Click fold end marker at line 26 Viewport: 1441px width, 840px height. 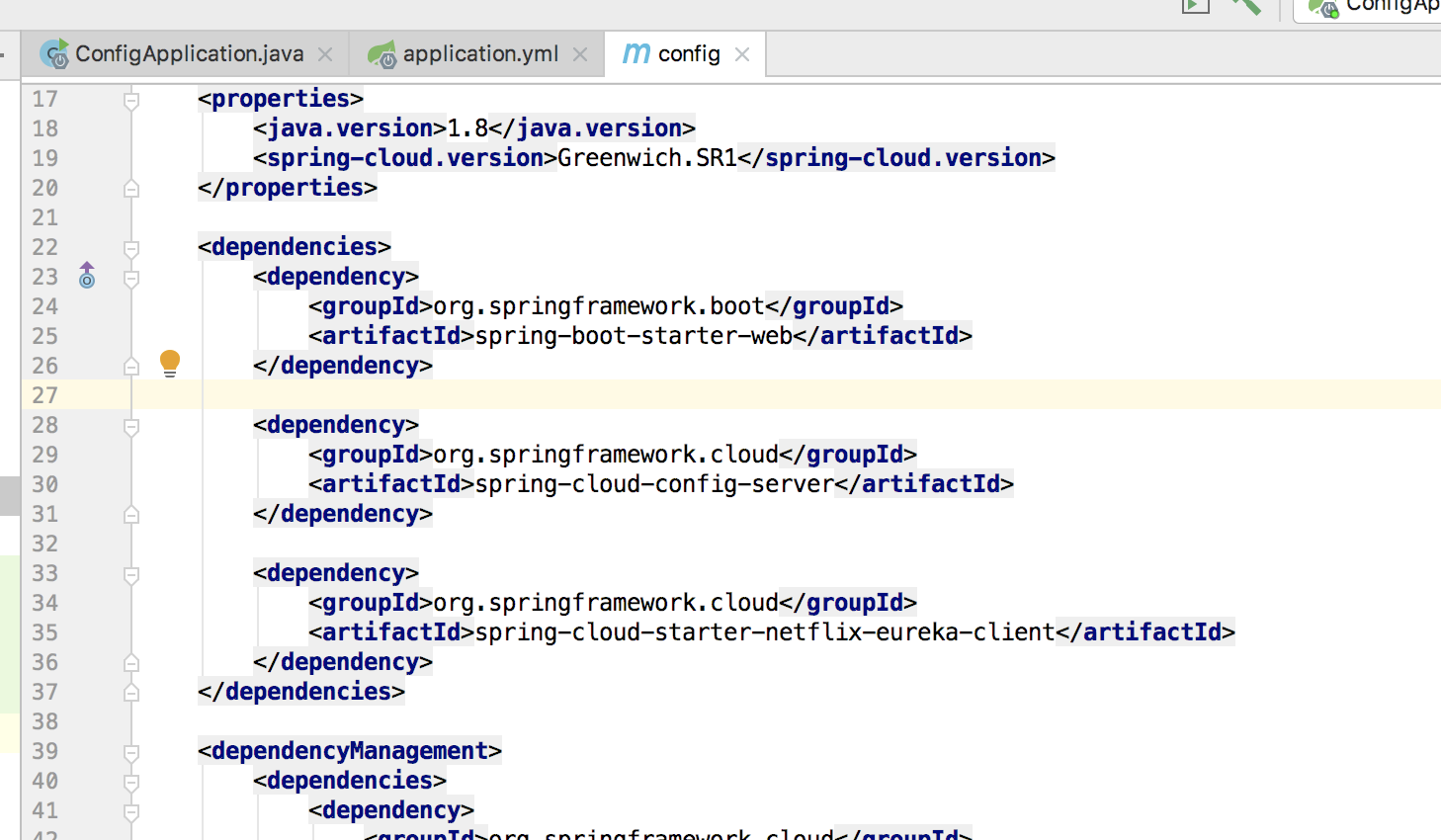(131, 367)
